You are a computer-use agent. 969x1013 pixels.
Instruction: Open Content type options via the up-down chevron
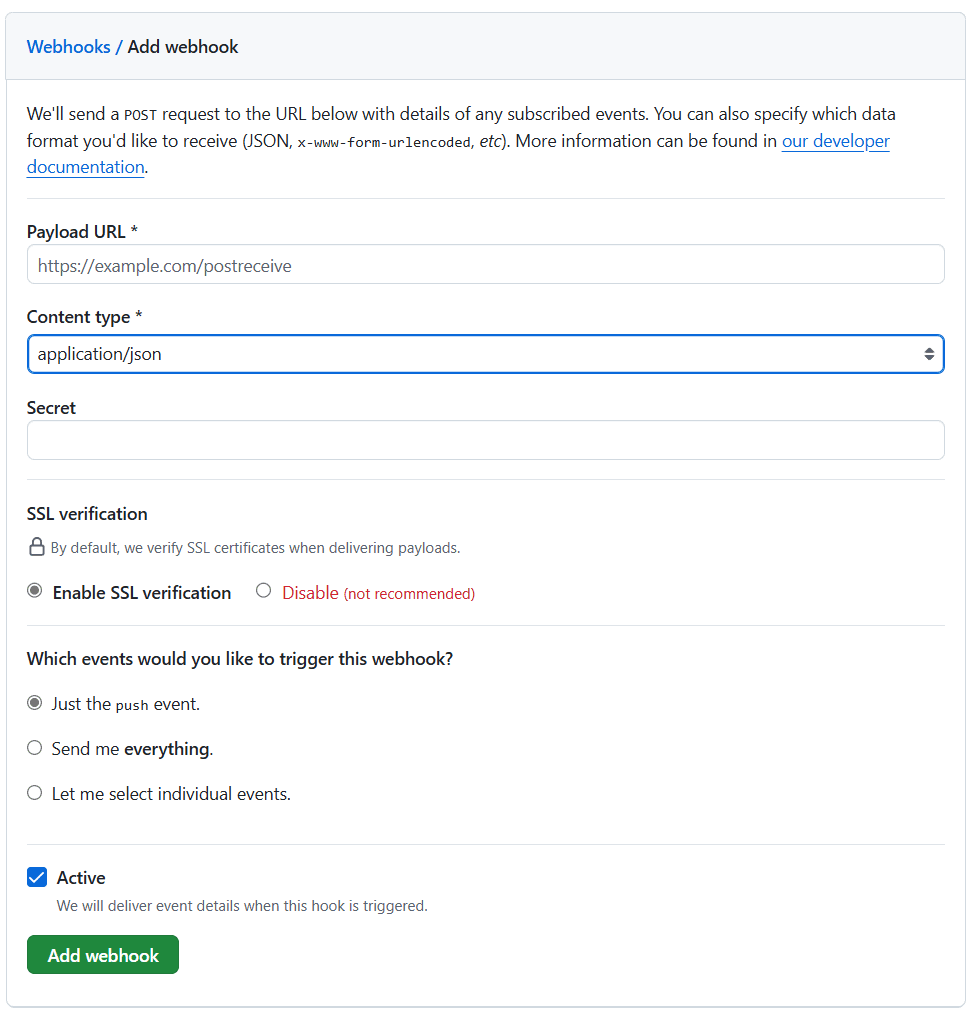click(x=930, y=353)
